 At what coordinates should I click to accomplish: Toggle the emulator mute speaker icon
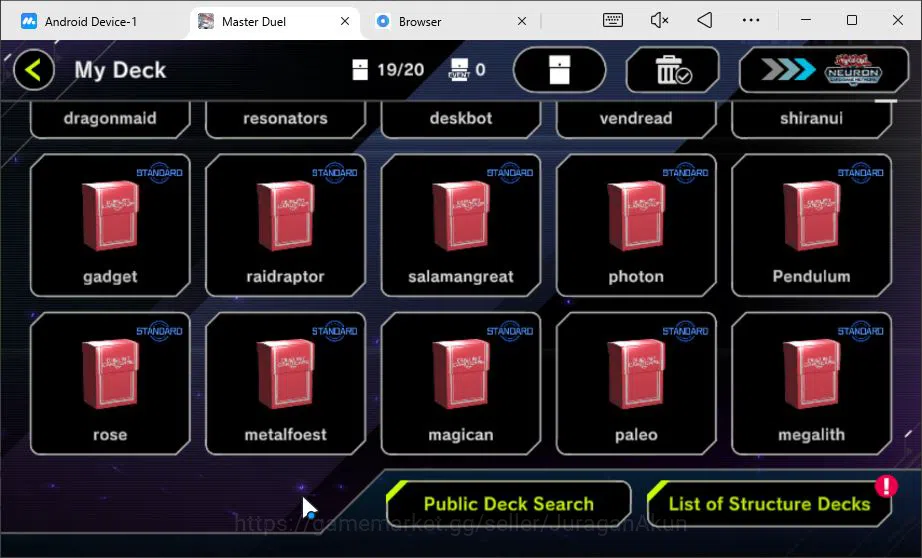tap(659, 21)
